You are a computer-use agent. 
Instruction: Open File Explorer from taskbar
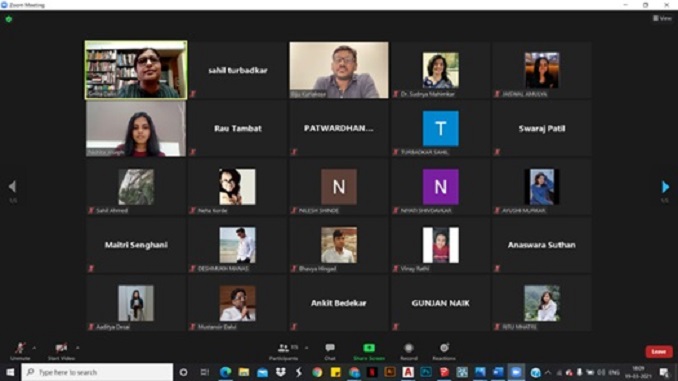tap(244, 372)
